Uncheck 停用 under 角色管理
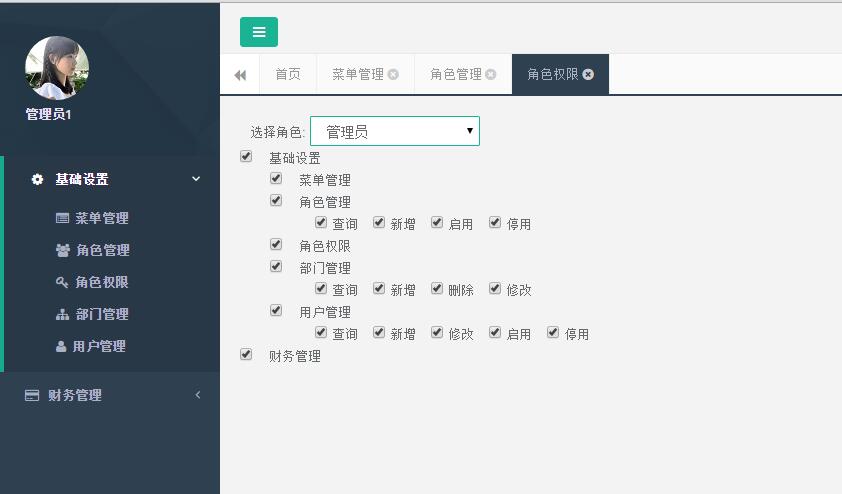 [495, 222]
